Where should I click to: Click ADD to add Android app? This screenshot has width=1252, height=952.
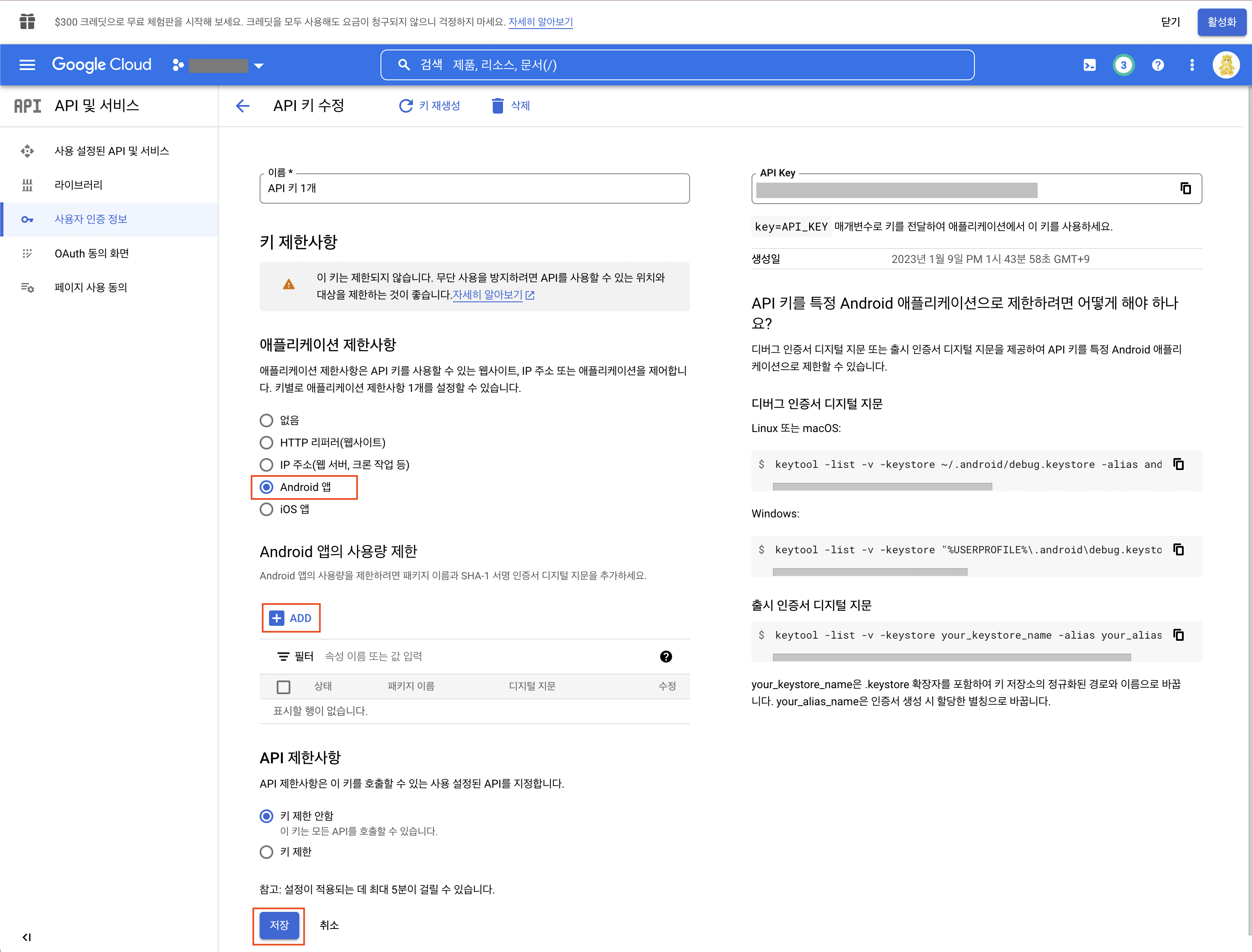[x=291, y=618]
